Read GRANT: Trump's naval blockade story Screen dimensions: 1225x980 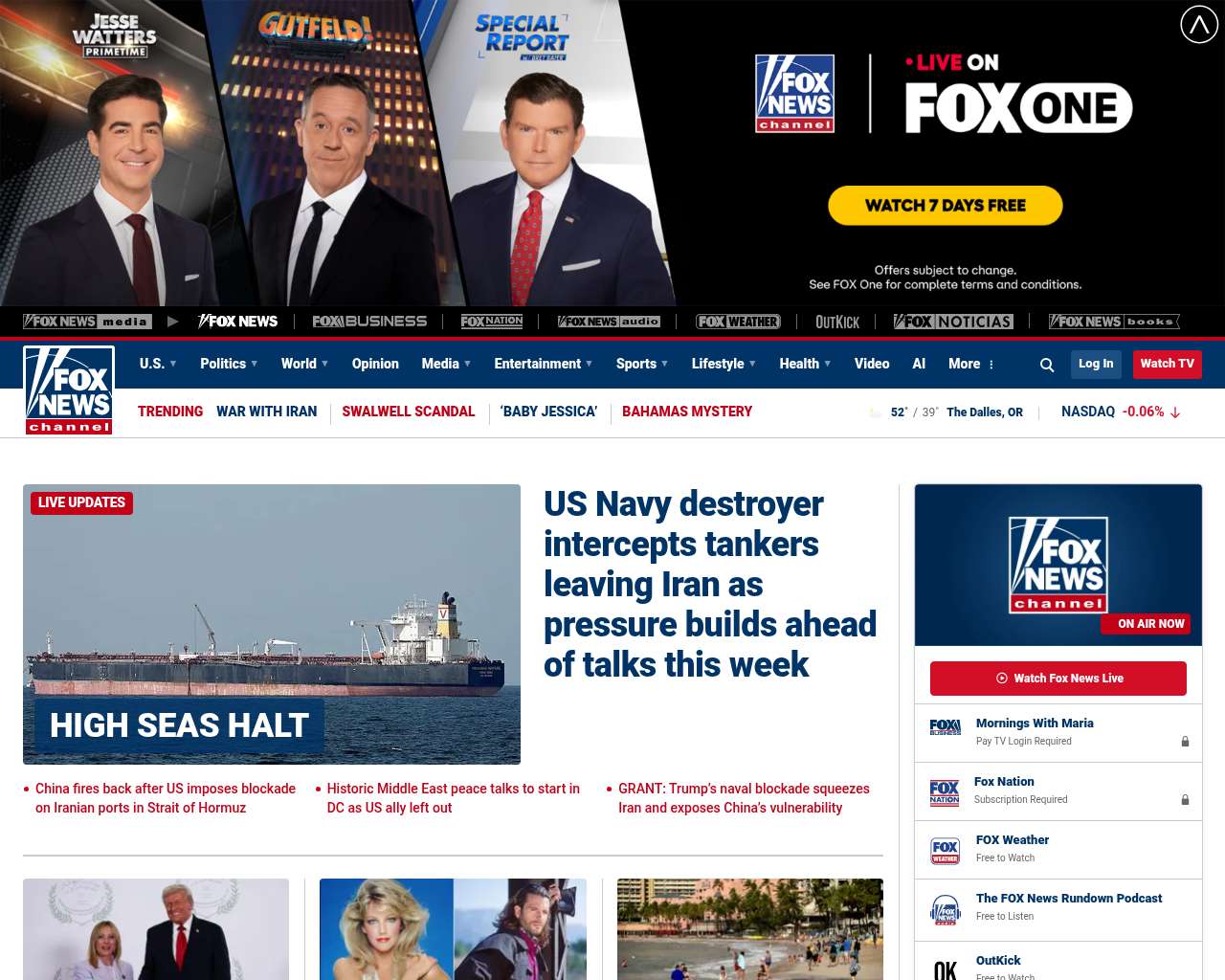point(744,798)
